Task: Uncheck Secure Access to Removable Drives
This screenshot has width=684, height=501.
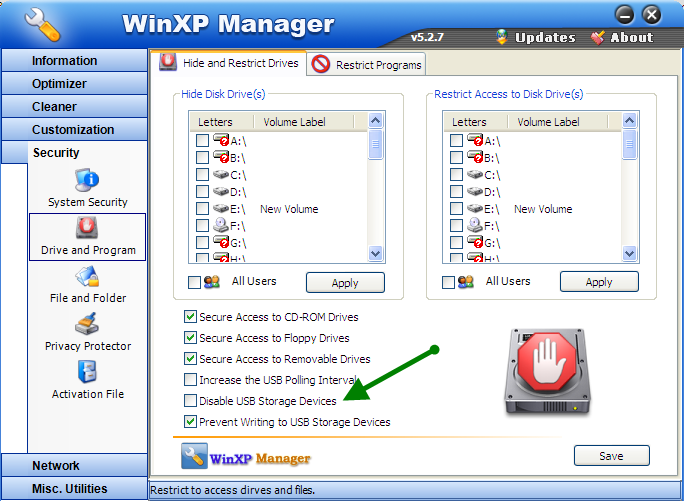Action: click(x=190, y=359)
